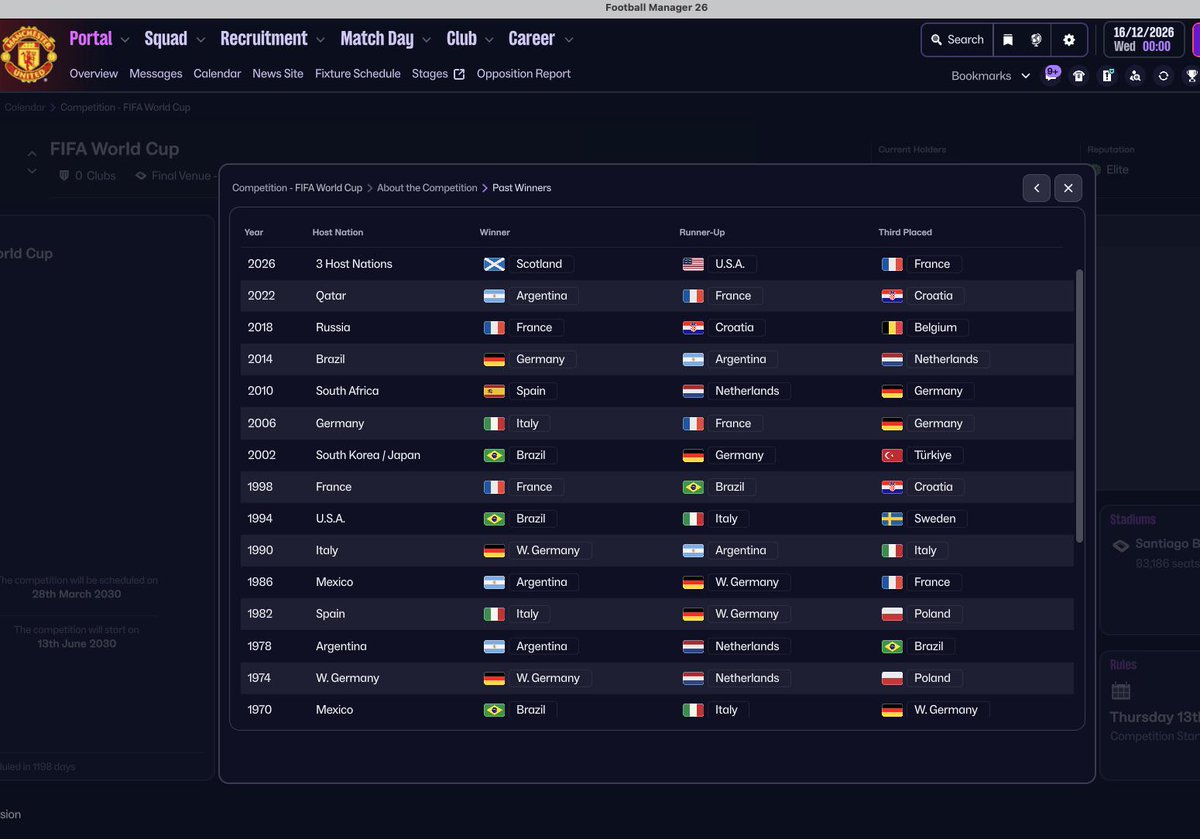Click Netherlands third placed link for 2014
Screen dimensions: 1200x839
pyautogui.click(x=946, y=359)
